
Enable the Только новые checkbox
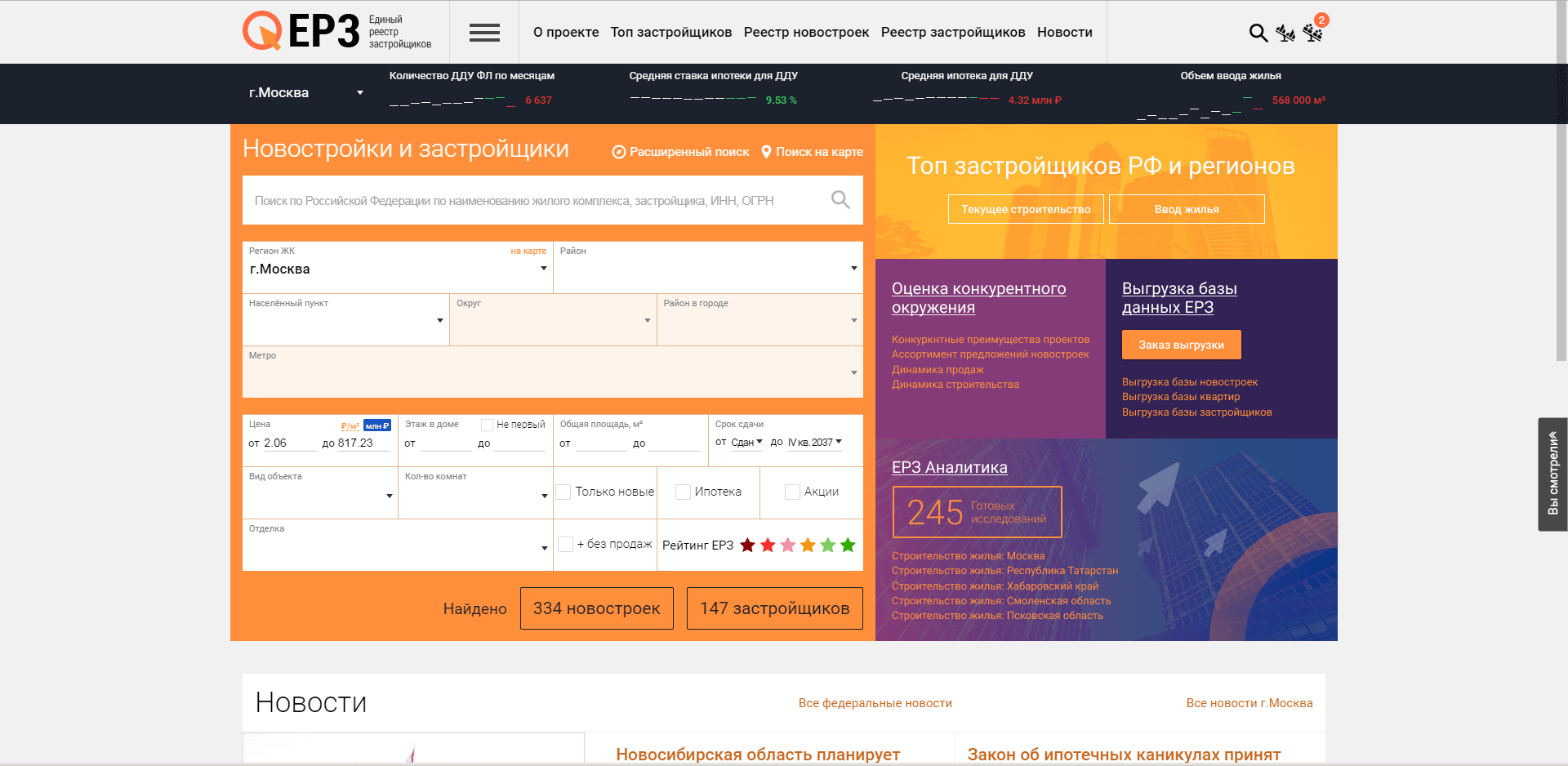click(563, 492)
